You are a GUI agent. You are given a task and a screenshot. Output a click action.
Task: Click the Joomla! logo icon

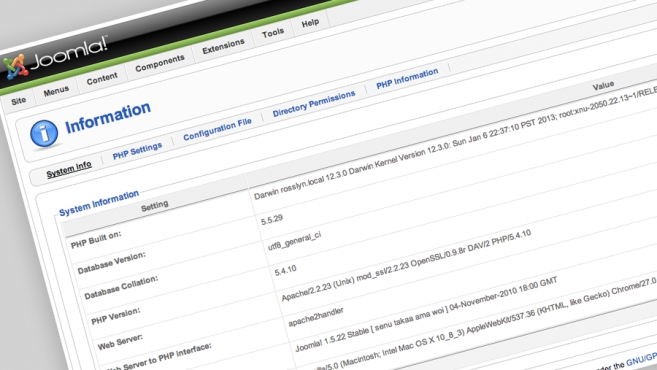[x=15, y=67]
